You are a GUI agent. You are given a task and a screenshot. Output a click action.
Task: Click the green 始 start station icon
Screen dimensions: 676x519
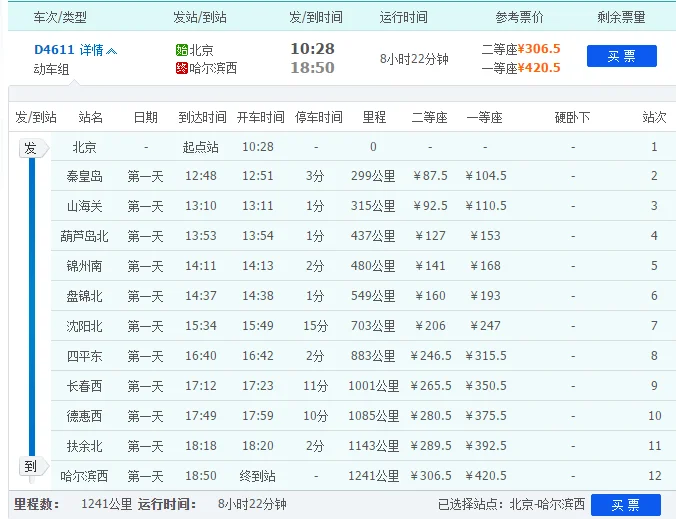pos(182,50)
